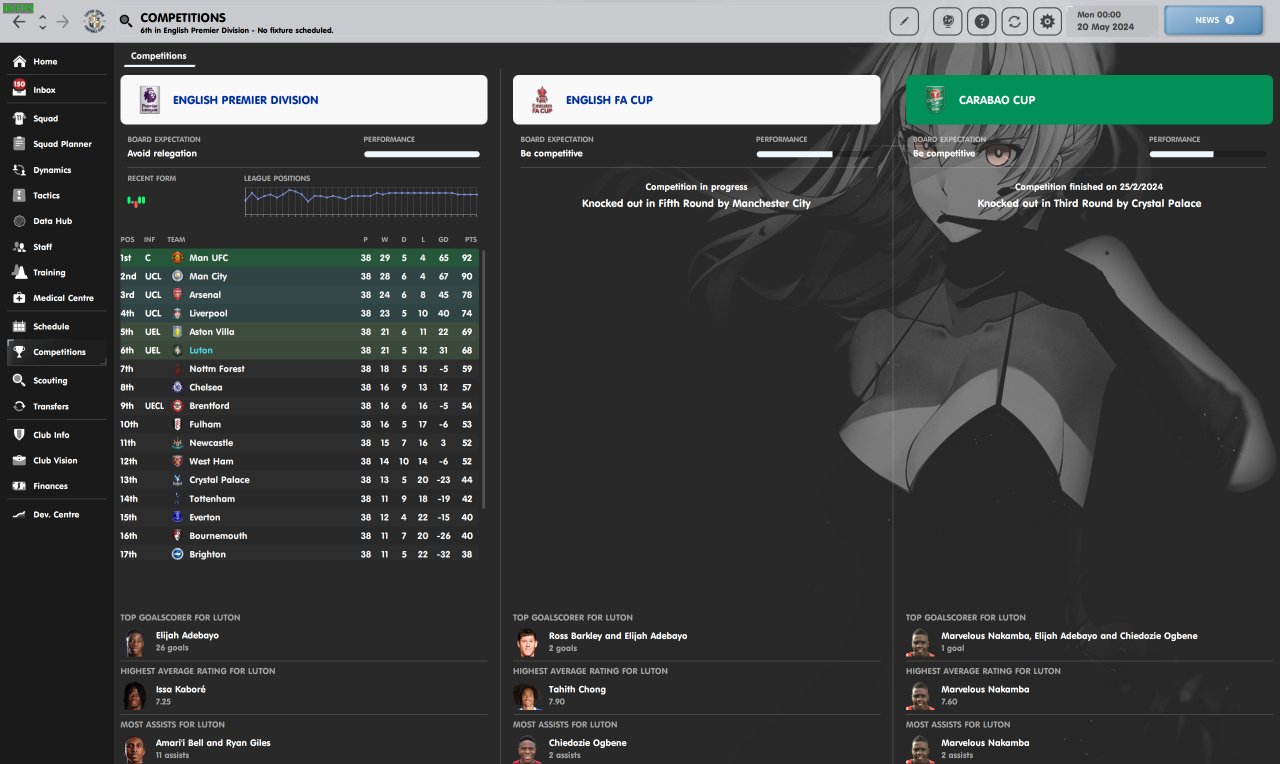The width and height of the screenshot is (1280, 764).
Task: Open the Luton club badge menu
Action: [x=95, y=21]
